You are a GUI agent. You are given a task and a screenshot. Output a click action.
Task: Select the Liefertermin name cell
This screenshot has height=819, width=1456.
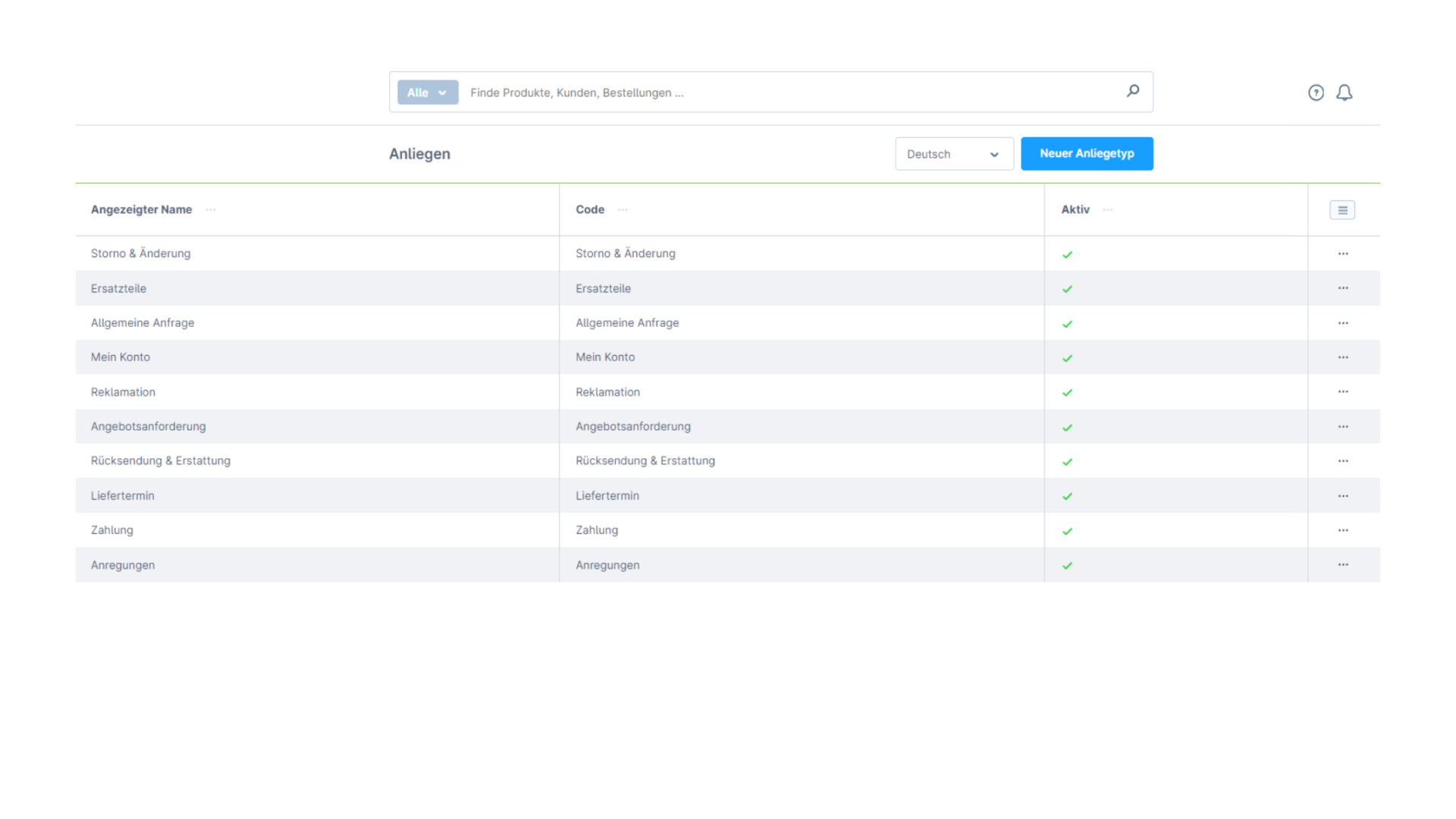(x=317, y=496)
